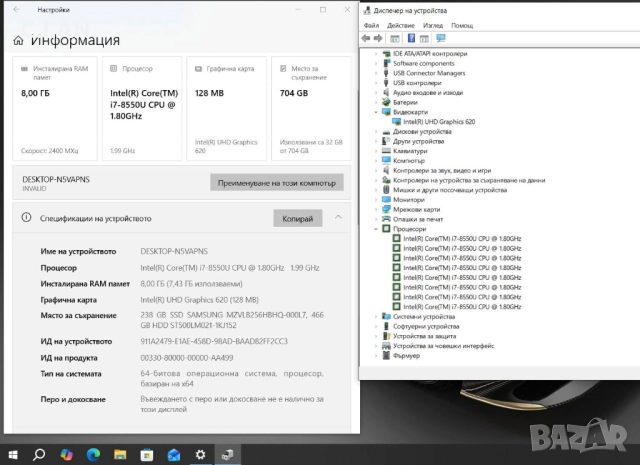This screenshot has height=465, width=640.
Task: Collapse the Видеокарти node
Action: 376,112
